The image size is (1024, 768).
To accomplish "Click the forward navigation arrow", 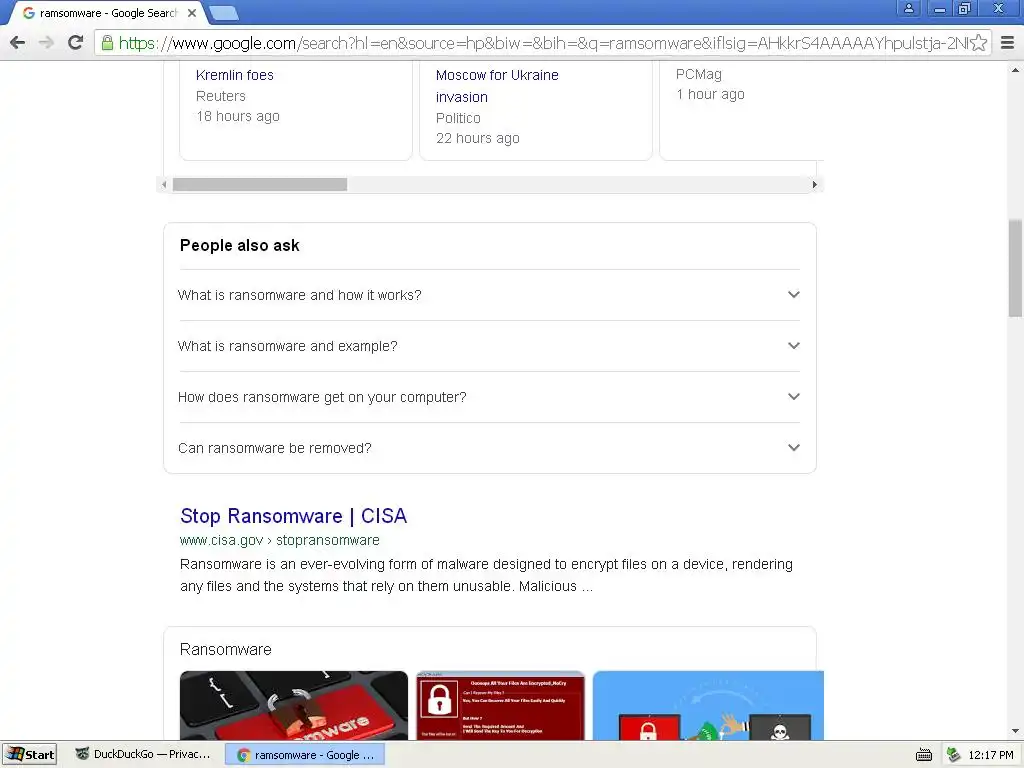I will click(46, 43).
